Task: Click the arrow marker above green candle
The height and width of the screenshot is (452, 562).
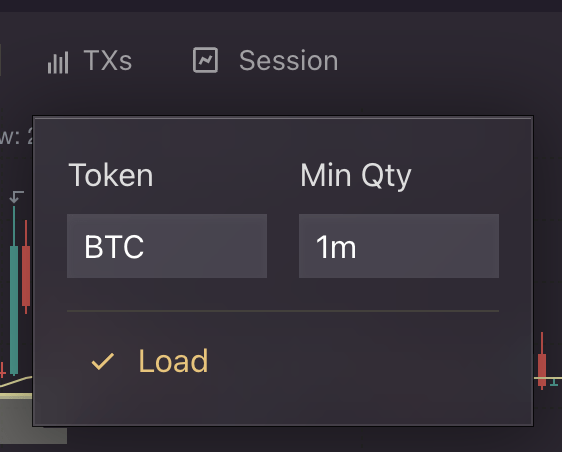Action: [16, 197]
